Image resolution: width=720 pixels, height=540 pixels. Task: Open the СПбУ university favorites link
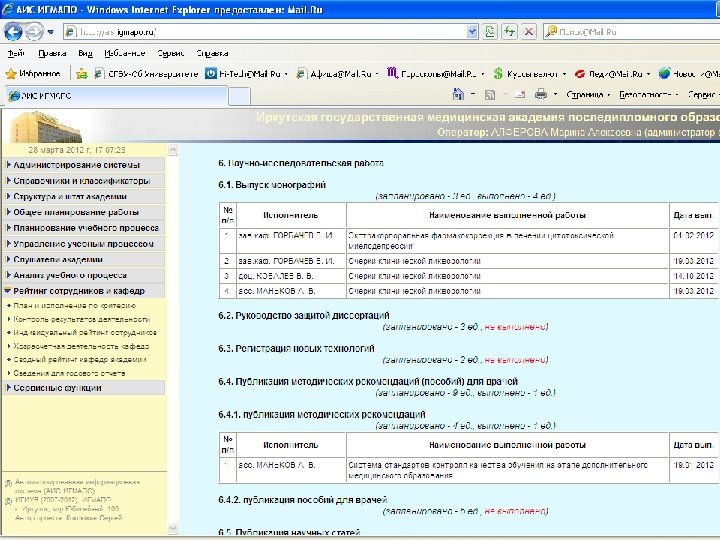(x=146, y=73)
